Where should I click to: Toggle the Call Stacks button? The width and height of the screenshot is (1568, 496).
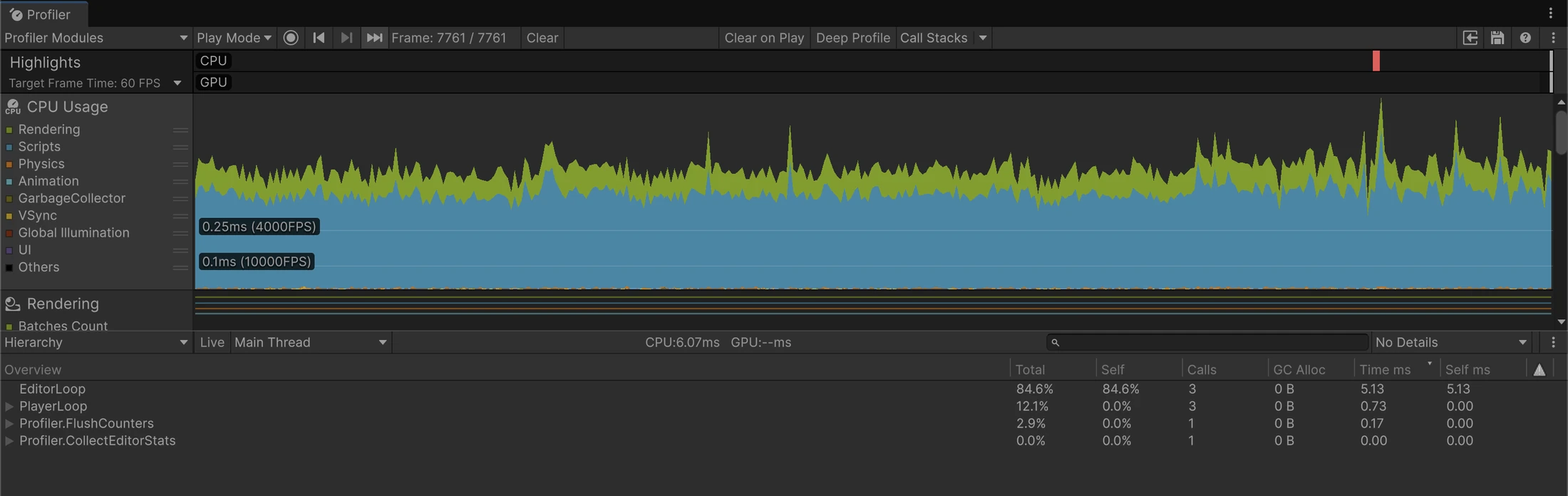tap(934, 38)
